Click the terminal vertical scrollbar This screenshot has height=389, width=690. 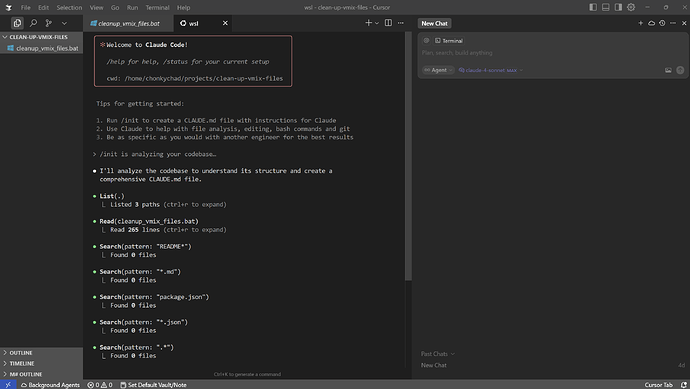click(x=408, y=156)
